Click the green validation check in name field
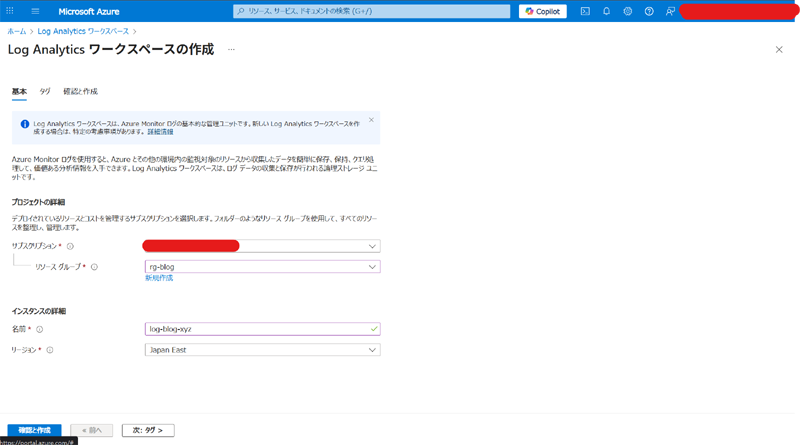This screenshot has height=445, width=800. click(x=374, y=329)
